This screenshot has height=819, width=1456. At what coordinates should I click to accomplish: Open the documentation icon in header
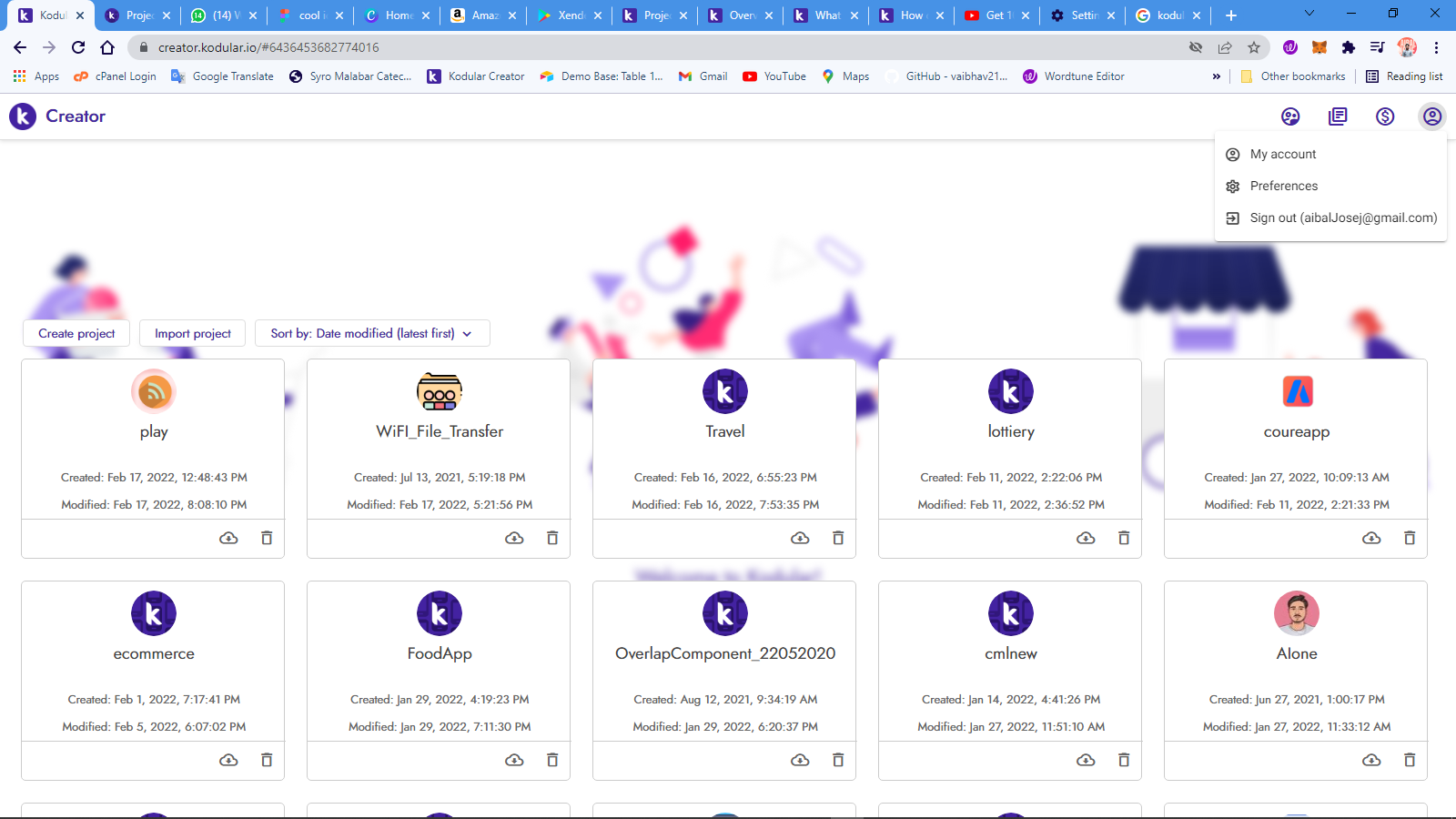[1338, 116]
